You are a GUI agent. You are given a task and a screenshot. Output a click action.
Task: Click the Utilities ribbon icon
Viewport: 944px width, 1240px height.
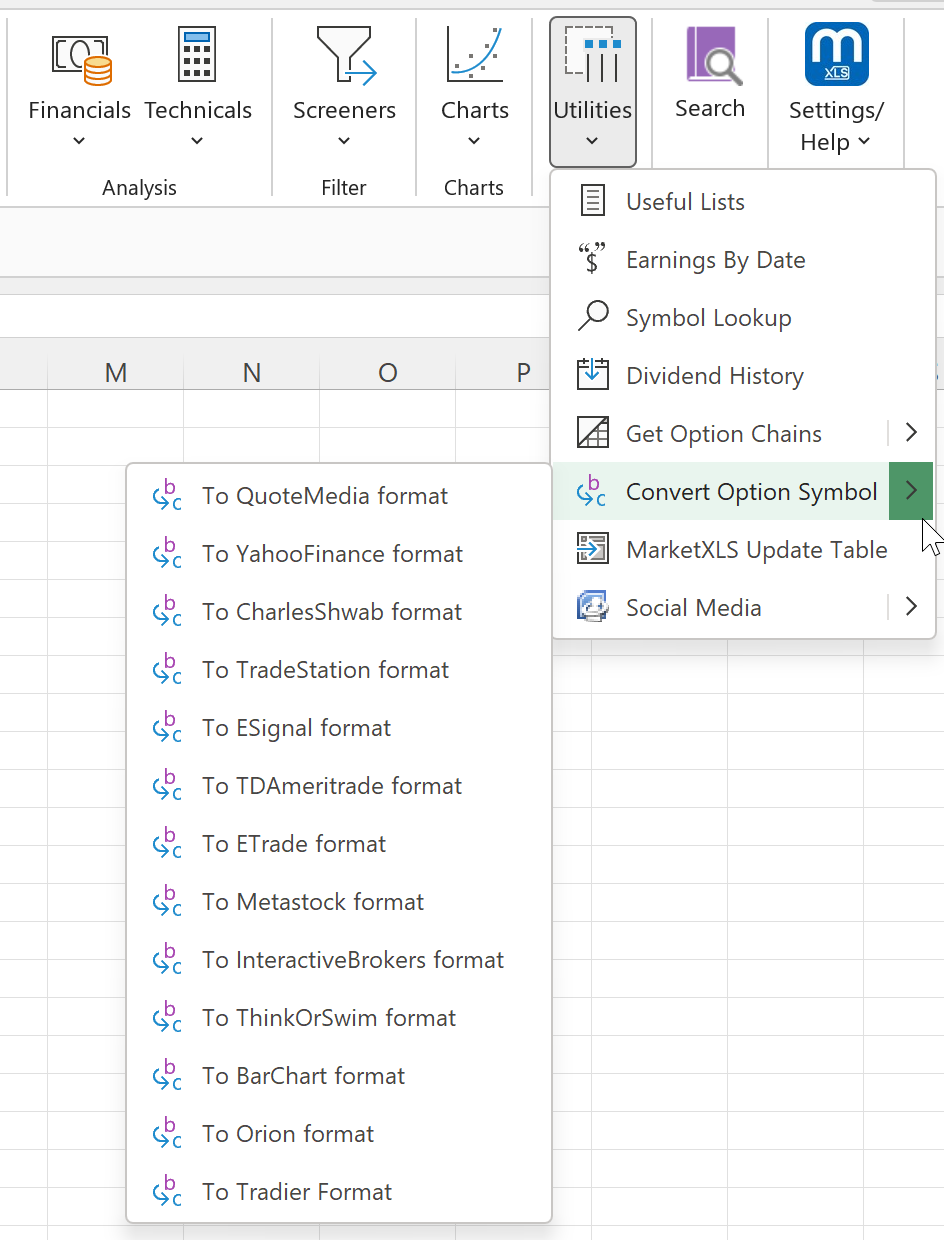pyautogui.click(x=593, y=55)
